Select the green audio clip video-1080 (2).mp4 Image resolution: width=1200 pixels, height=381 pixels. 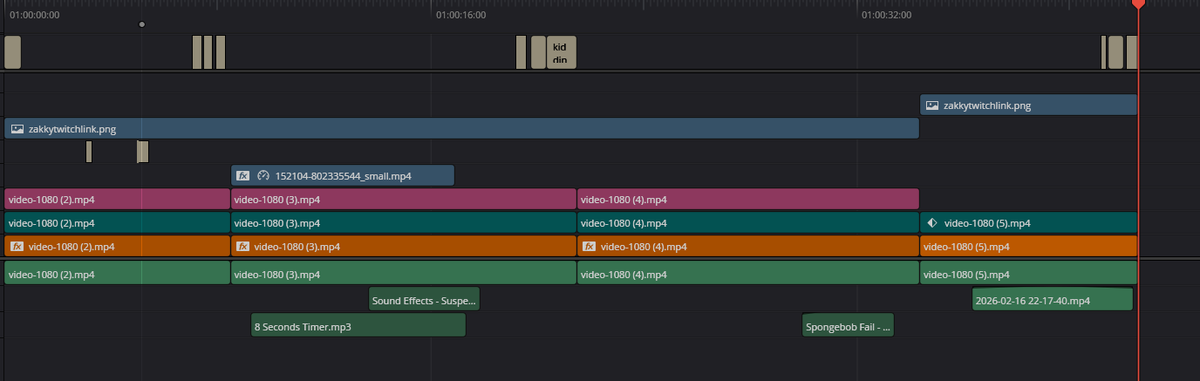[117, 273]
